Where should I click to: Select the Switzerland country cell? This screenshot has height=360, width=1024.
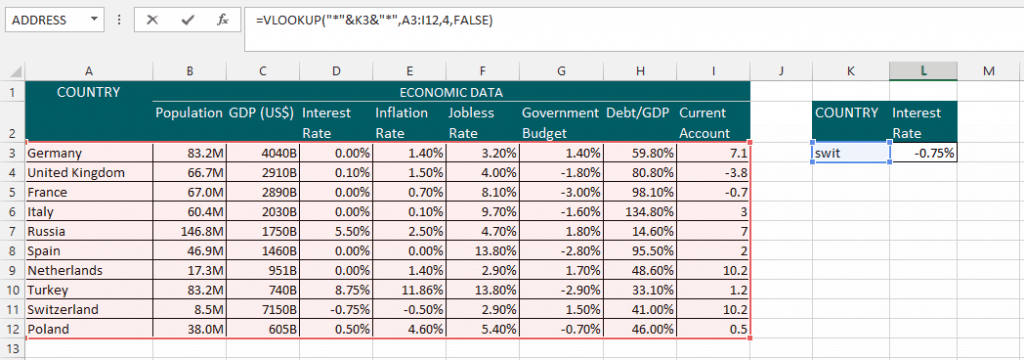(89, 309)
